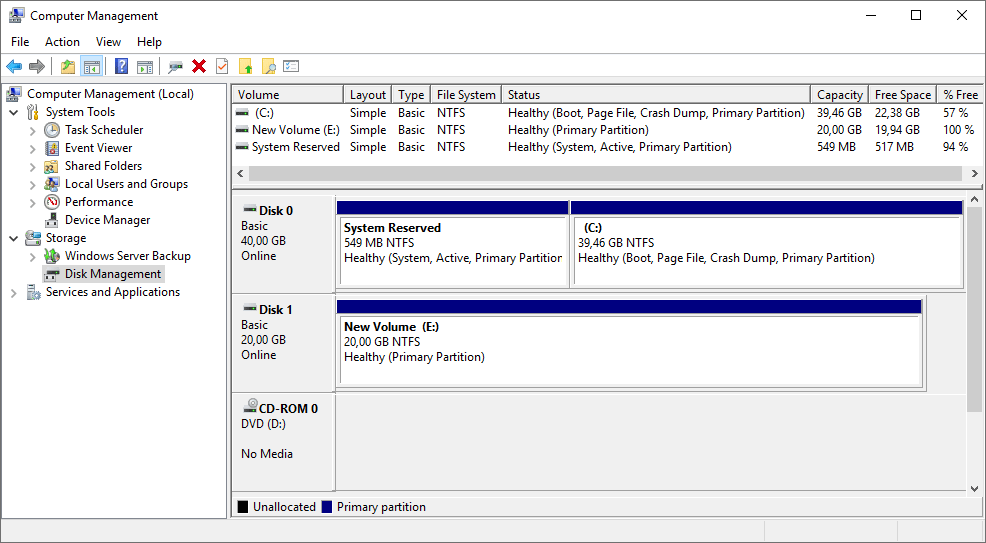Expand the Shared Folders node
Screen dimensions: 986x543
point(33,167)
